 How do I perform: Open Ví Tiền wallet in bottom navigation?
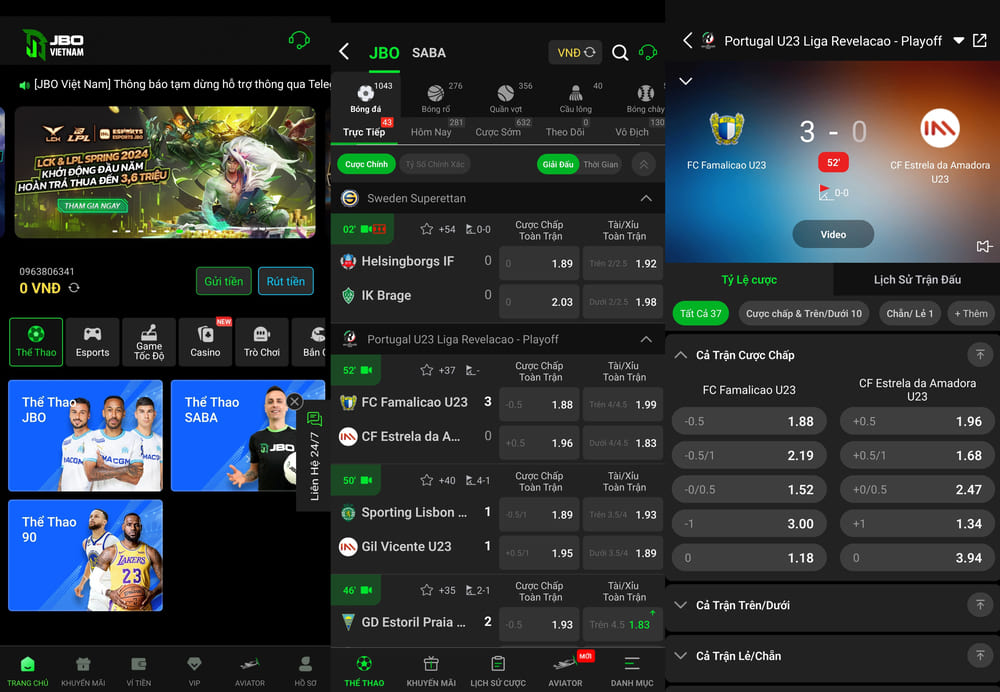tap(138, 672)
